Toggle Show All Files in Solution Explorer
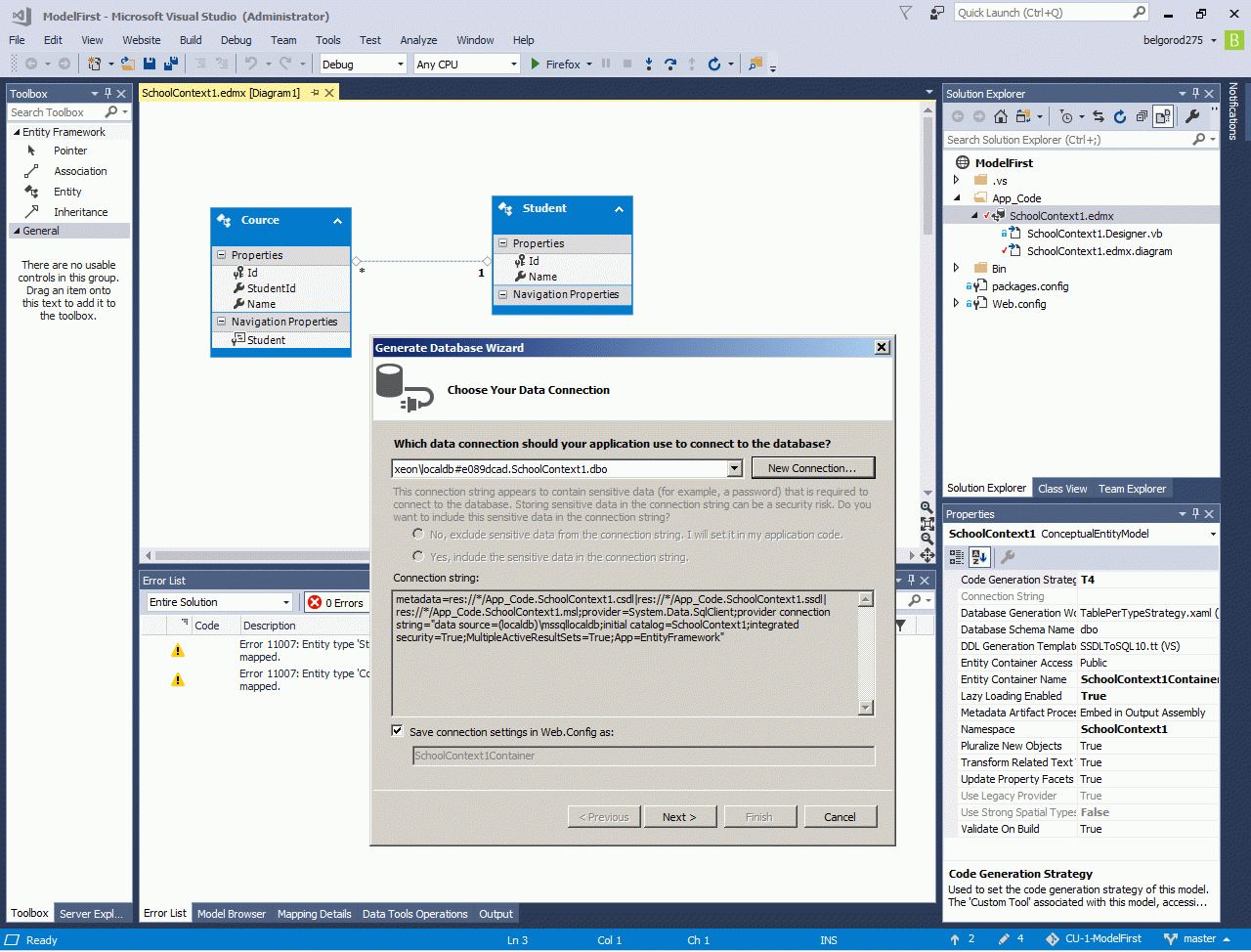 pyautogui.click(x=1163, y=116)
